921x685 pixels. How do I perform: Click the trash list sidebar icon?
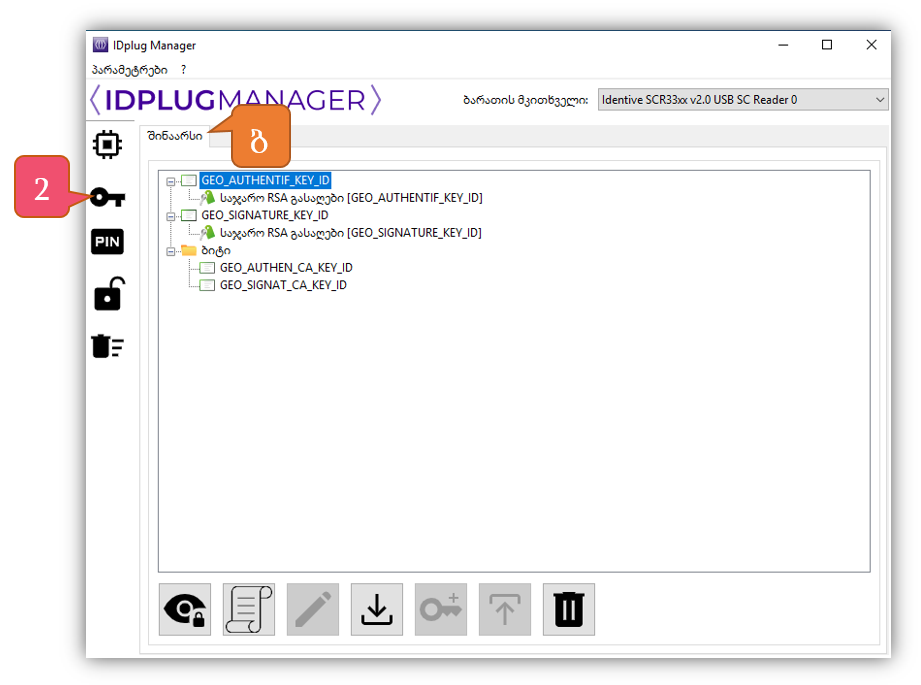(107, 346)
